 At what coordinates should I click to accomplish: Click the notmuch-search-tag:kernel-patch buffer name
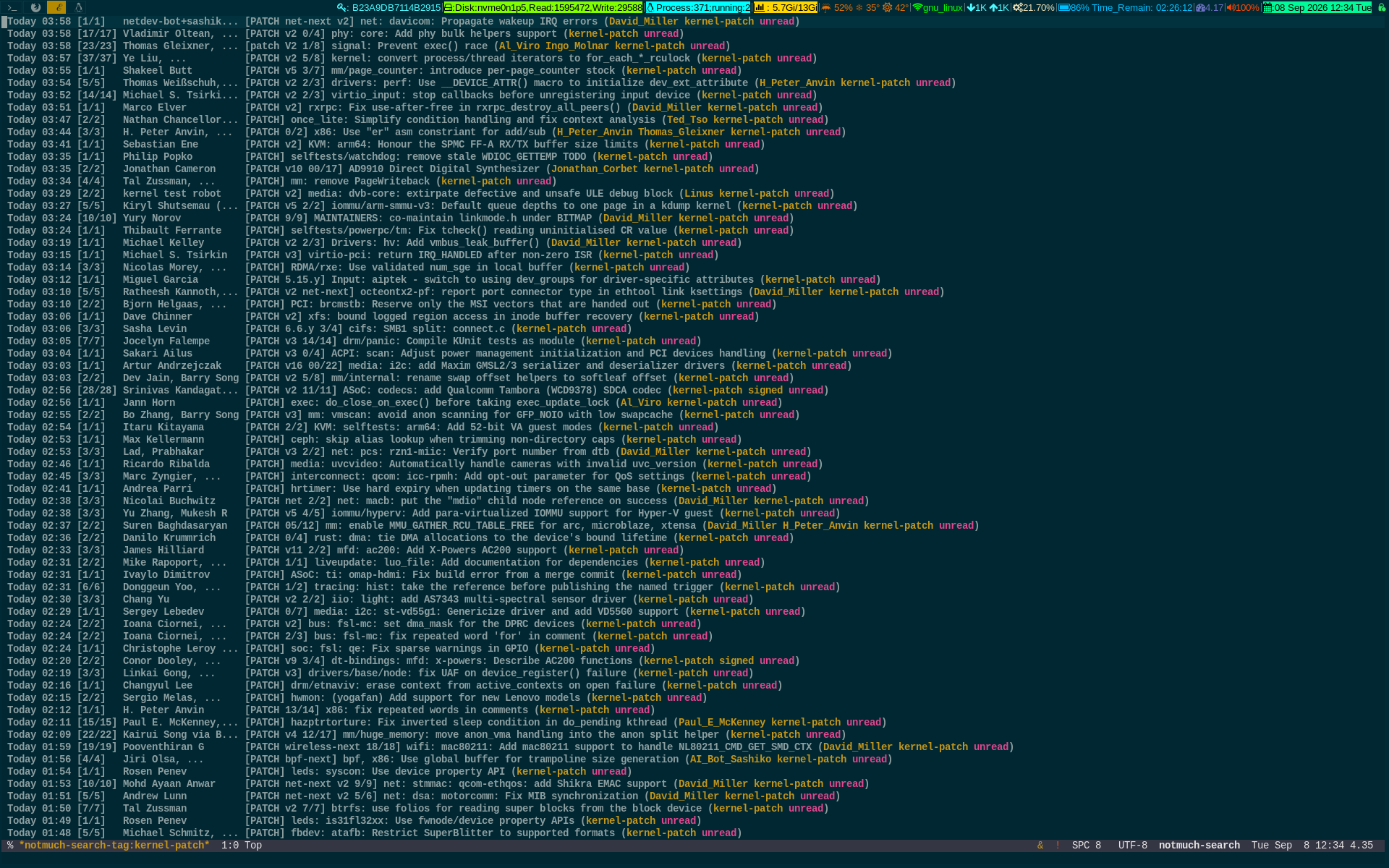pos(114,846)
